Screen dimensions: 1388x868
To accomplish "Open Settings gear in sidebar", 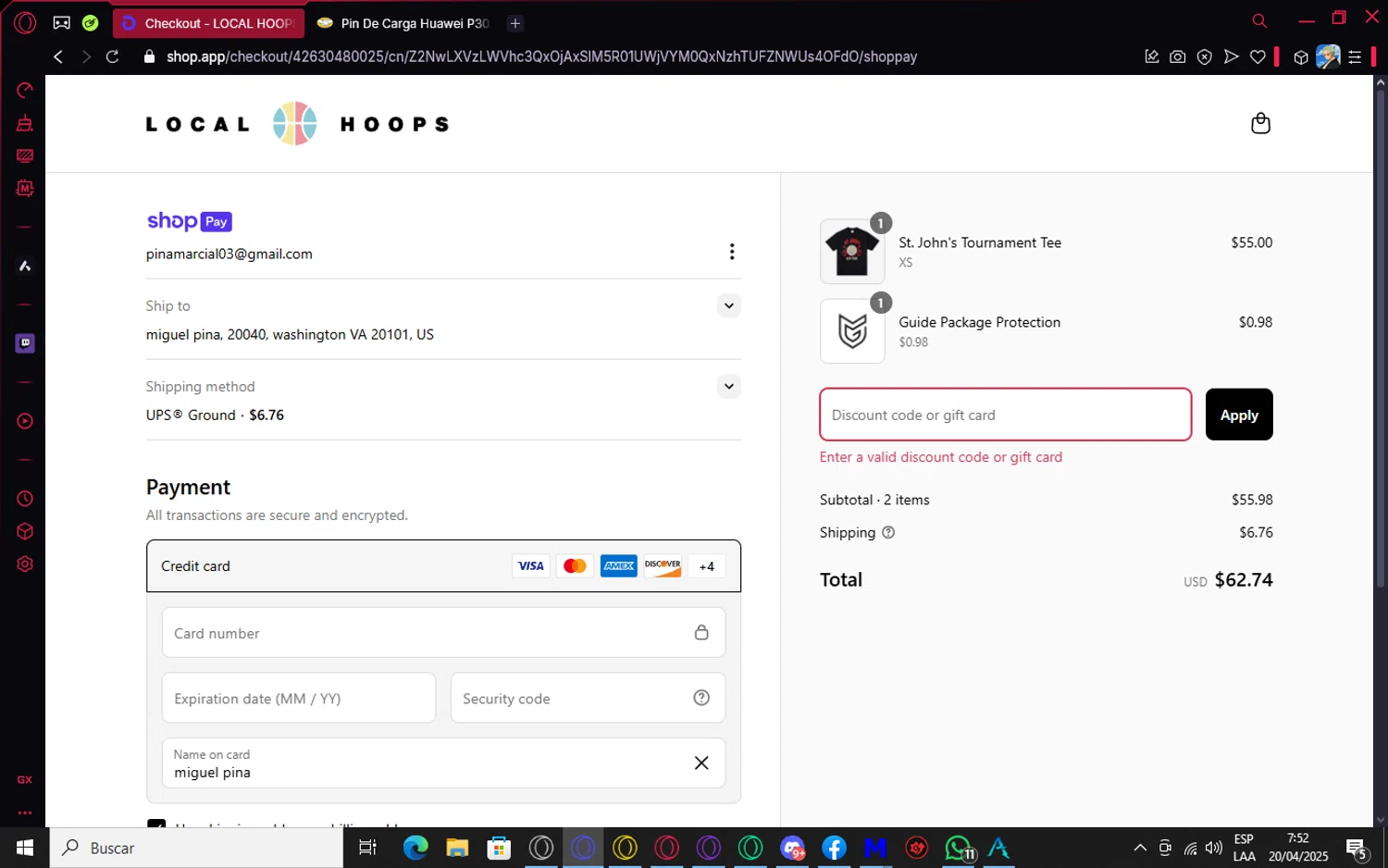I will point(25,564).
